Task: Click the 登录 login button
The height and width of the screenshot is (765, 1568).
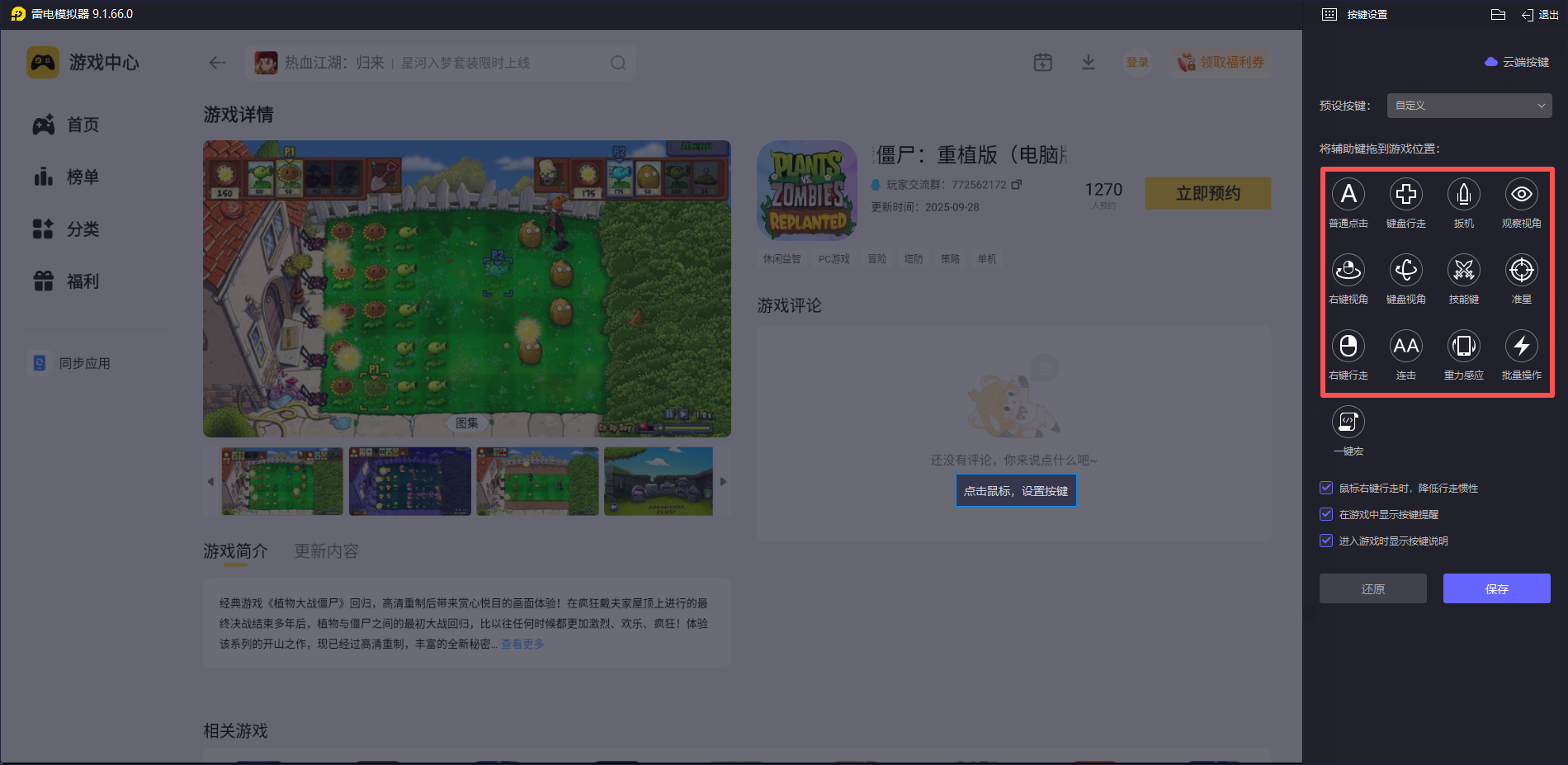Action: (x=1138, y=62)
